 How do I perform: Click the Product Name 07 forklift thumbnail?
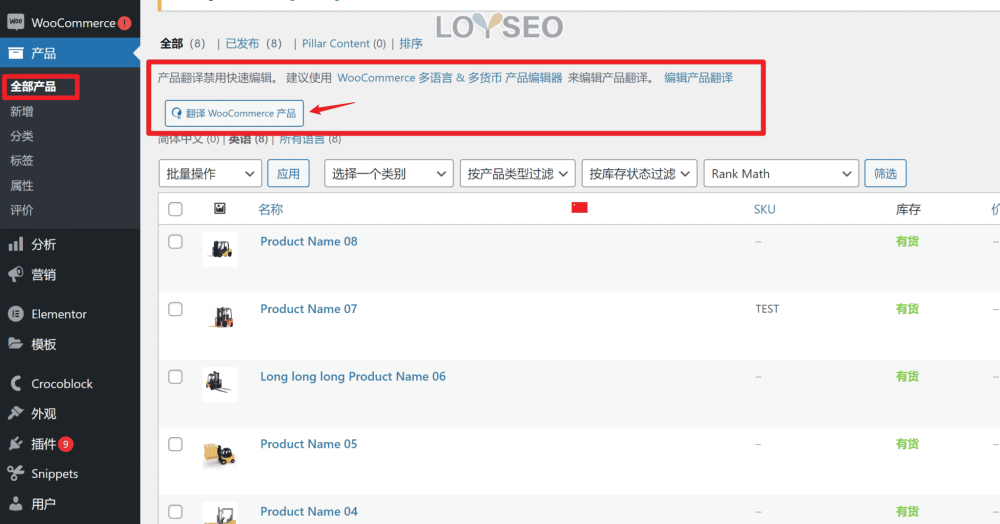(220, 317)
